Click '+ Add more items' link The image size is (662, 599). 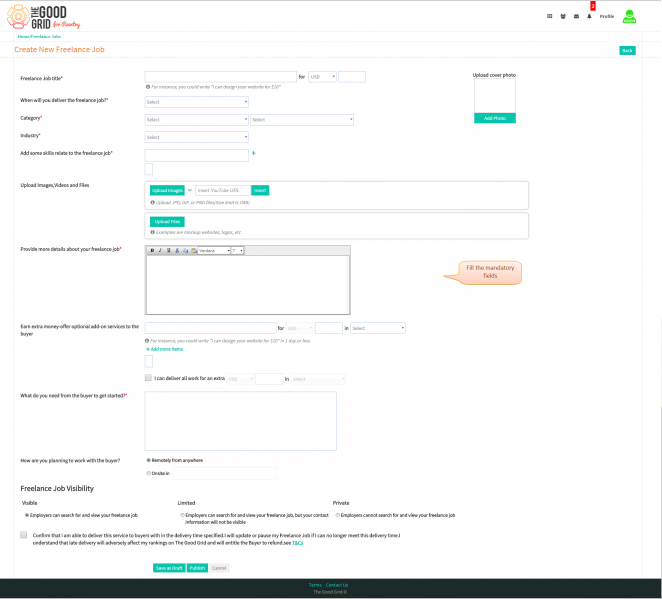[x=164, y=349]
